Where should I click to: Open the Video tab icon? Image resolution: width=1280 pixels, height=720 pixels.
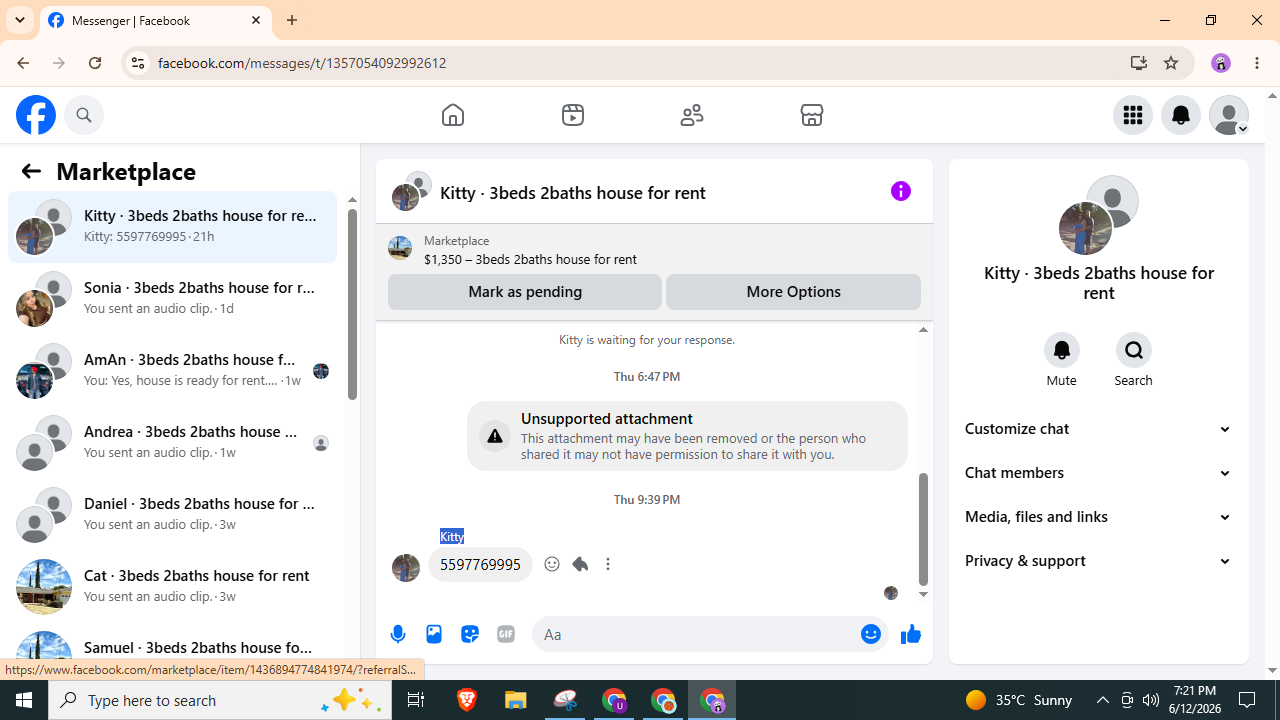[x=573, y=115]
